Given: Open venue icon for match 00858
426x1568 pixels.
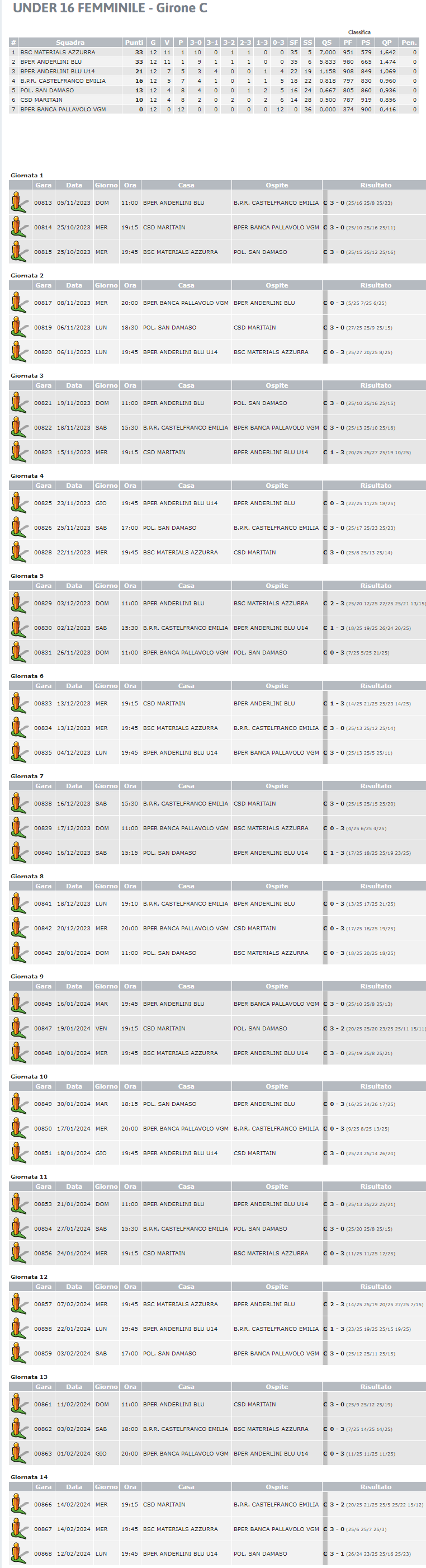Looking at the screenshot, I should click(x=20, y=1329).
